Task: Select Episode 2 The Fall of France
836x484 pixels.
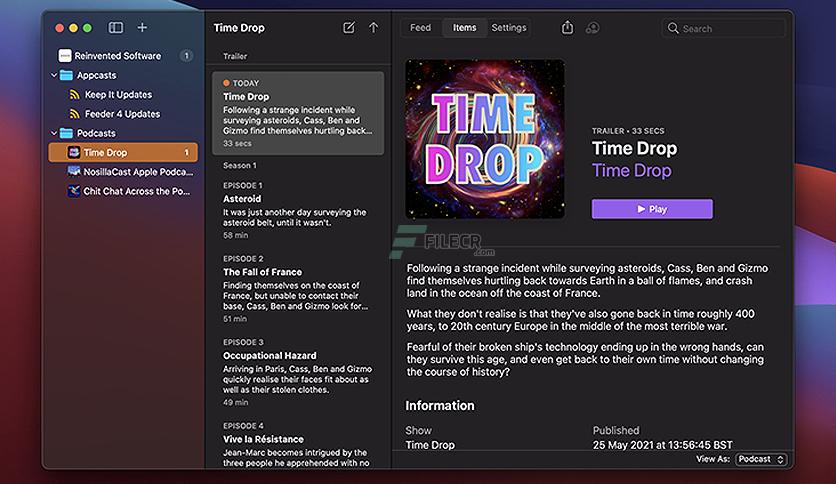Action: pyautogui.click(x=298, y=288)
